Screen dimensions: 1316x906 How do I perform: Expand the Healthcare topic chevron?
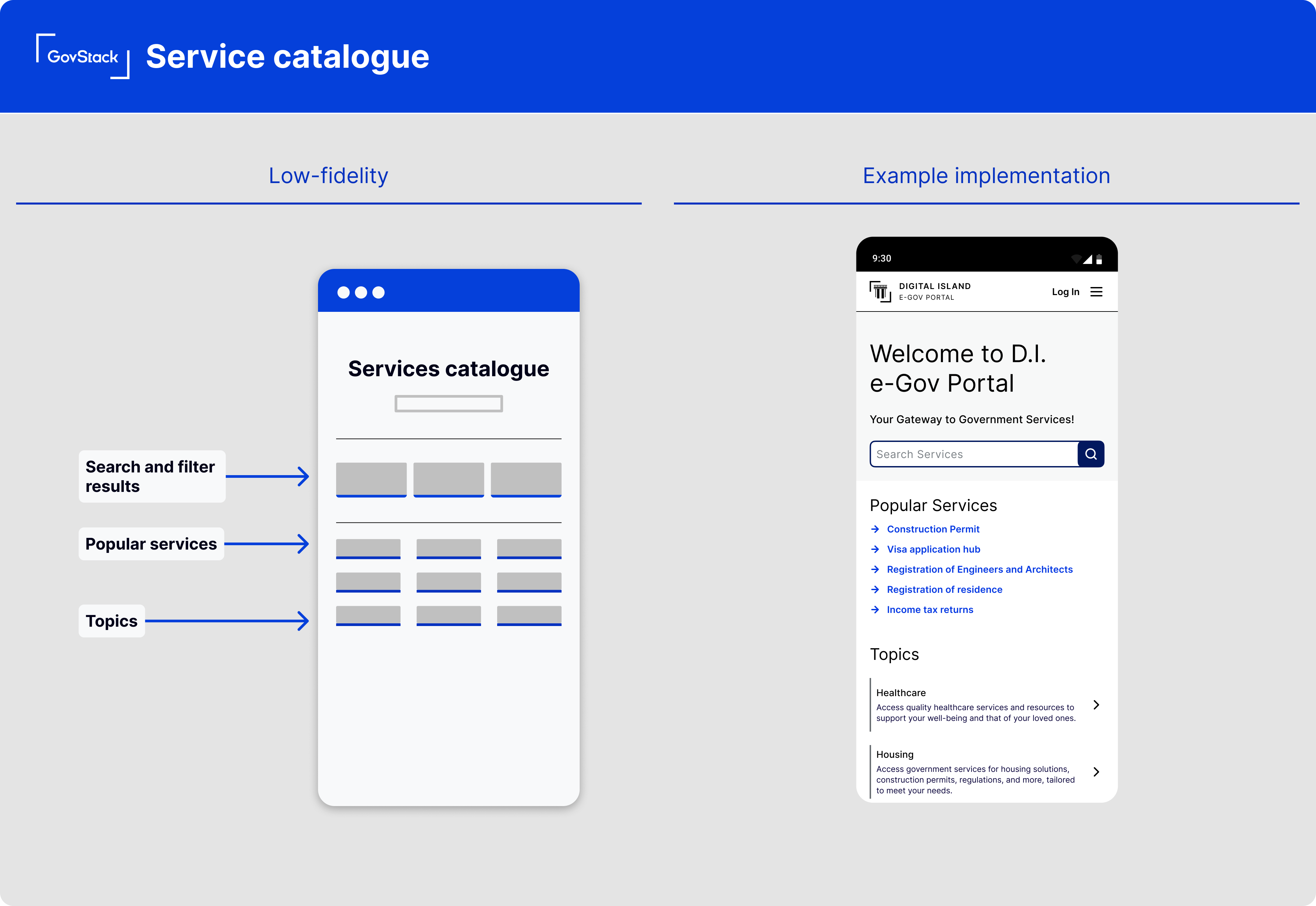(1096, 705)
